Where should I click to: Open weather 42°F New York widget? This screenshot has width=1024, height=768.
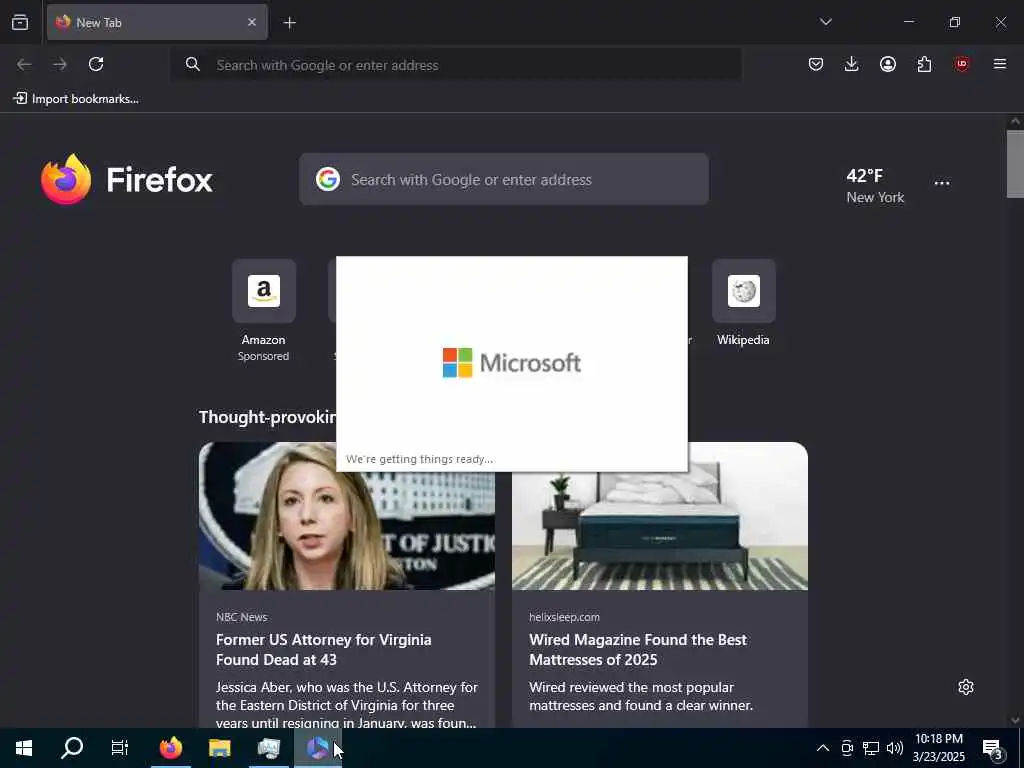pos(875,185)
